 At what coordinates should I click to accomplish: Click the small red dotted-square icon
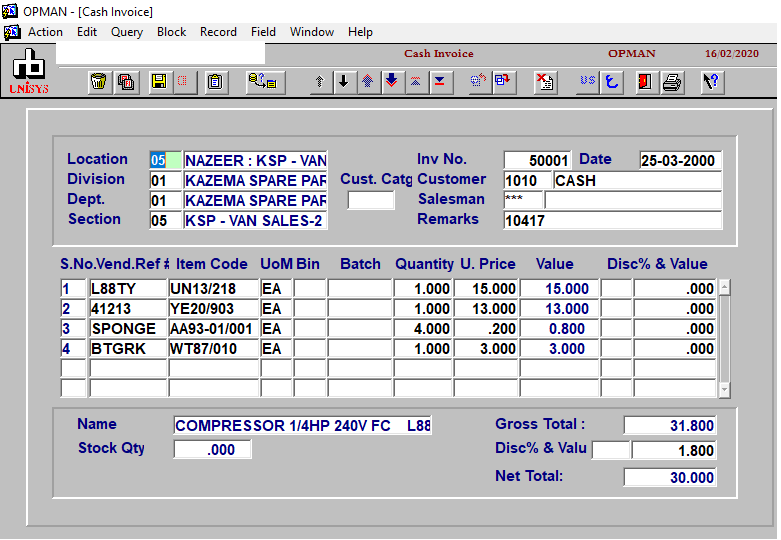pos(183,82)
